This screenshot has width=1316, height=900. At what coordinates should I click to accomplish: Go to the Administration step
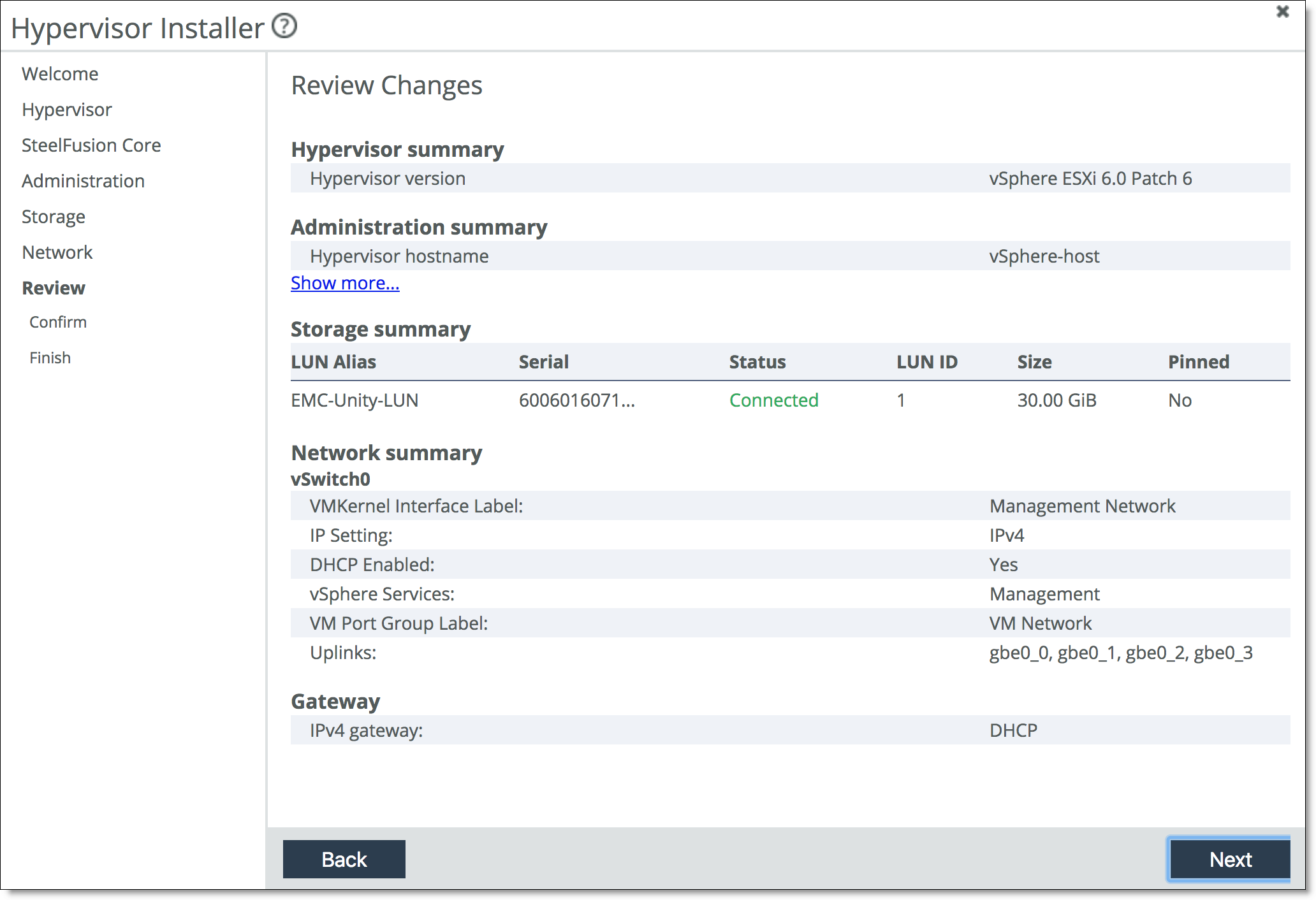click(x=83, y=180)
